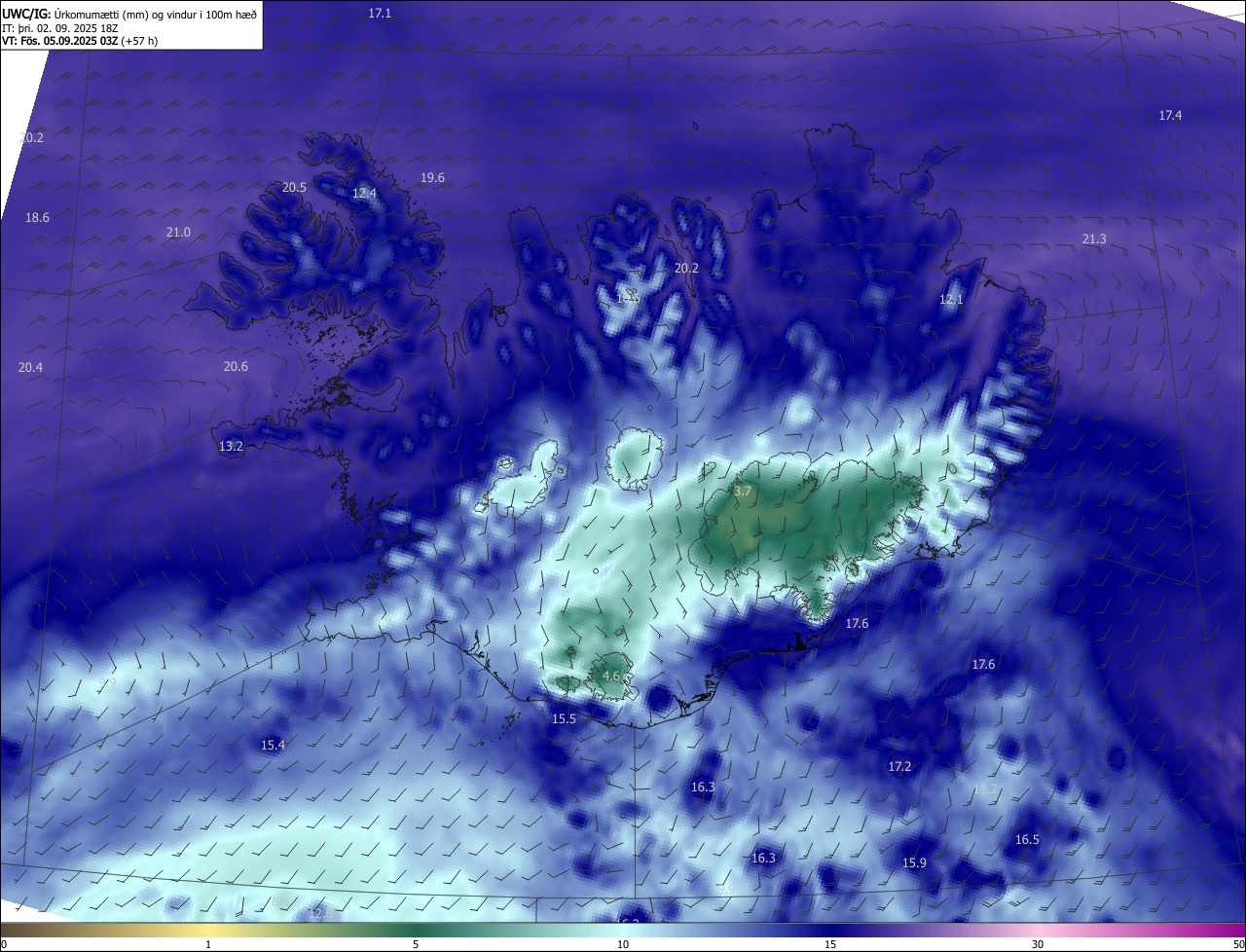The width and height of the screenshot is (1246, 952).
Task: Click the 15.9 value label
Action: pos(914,862)
